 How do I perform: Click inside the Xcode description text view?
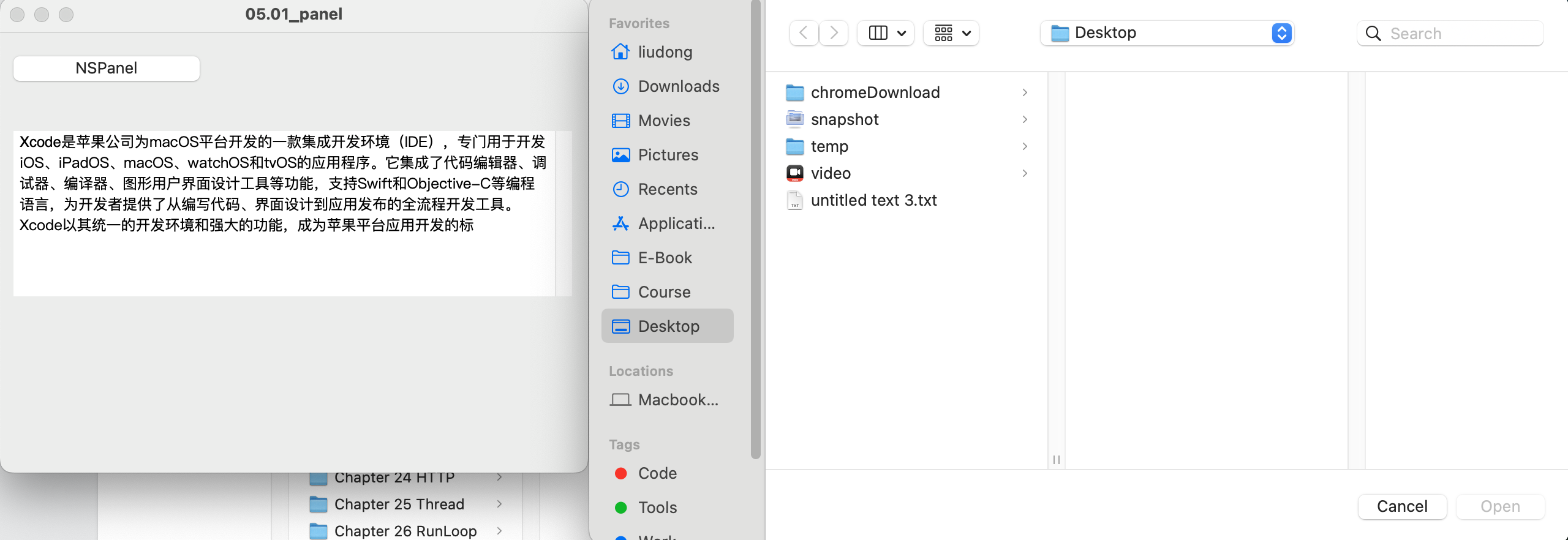click(x=284, y=214)
